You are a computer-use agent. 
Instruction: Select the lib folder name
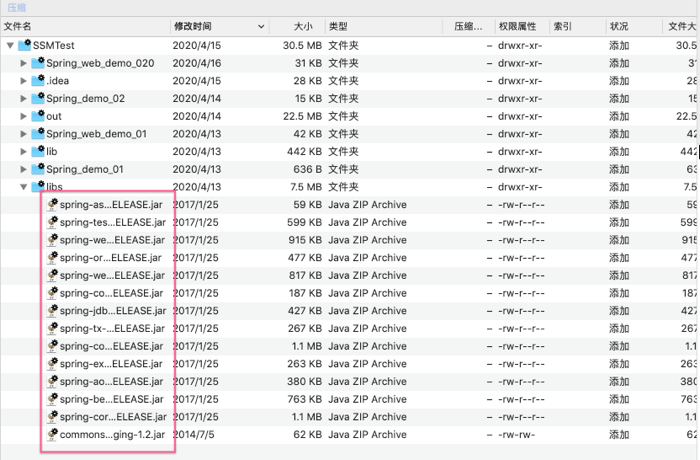coord(52,151)
